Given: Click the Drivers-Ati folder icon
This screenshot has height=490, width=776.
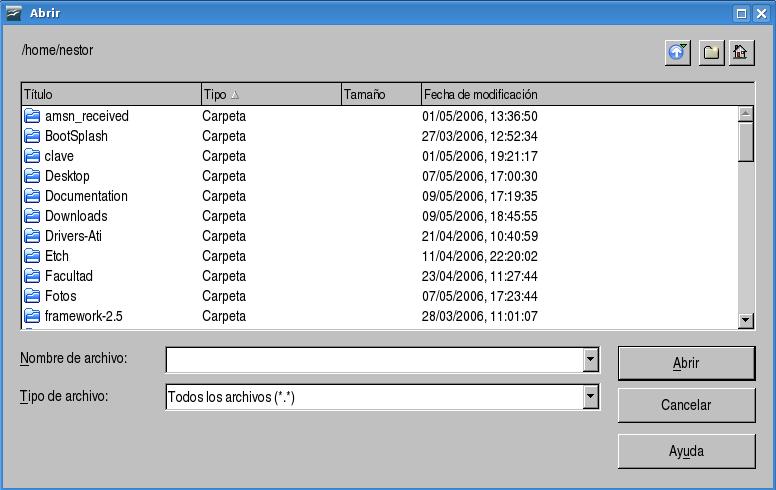Looking at the screenshot, I should tap(31, 236).
